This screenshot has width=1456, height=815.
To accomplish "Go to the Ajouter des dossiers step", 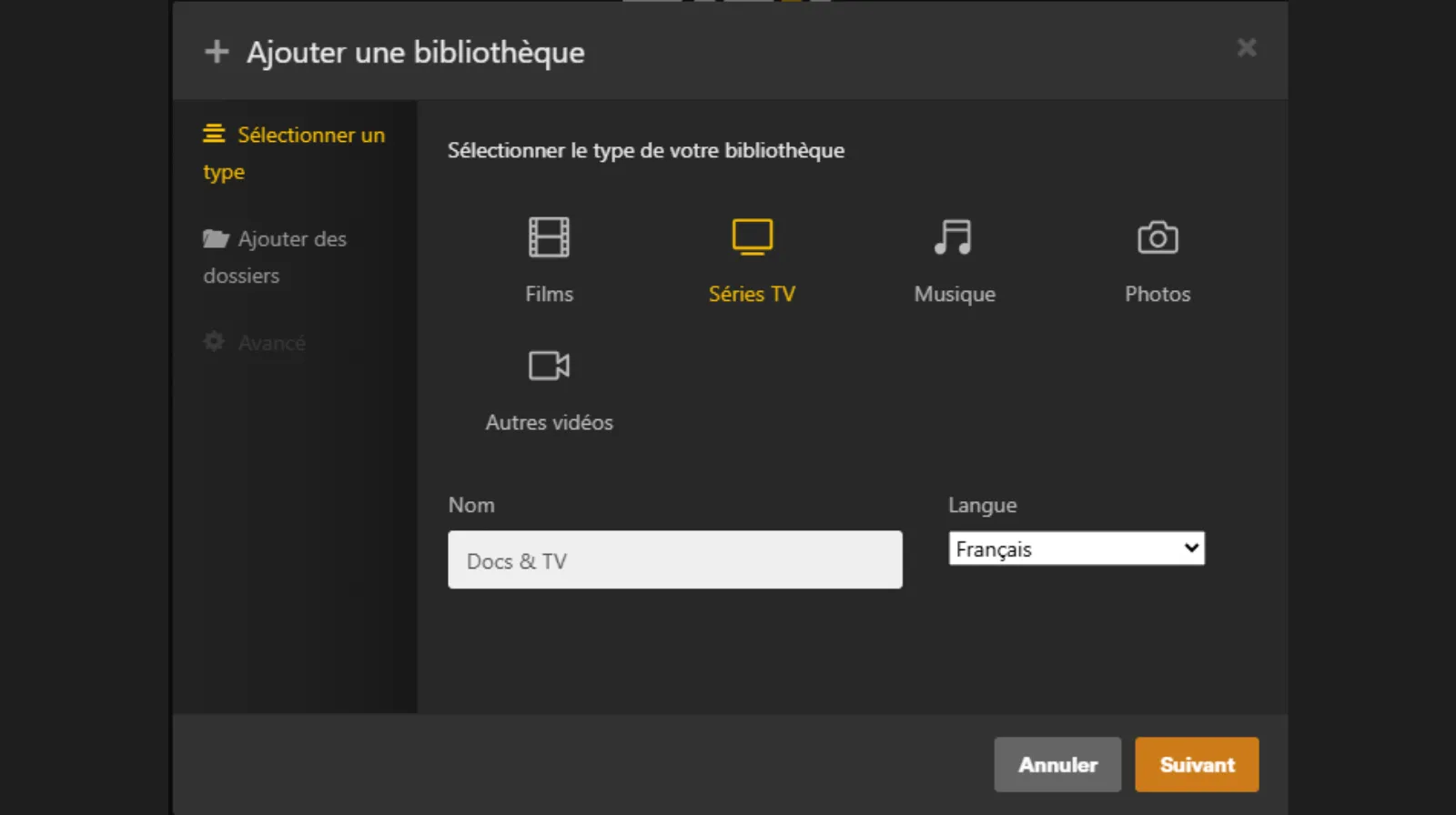I will tap(291, 240).
